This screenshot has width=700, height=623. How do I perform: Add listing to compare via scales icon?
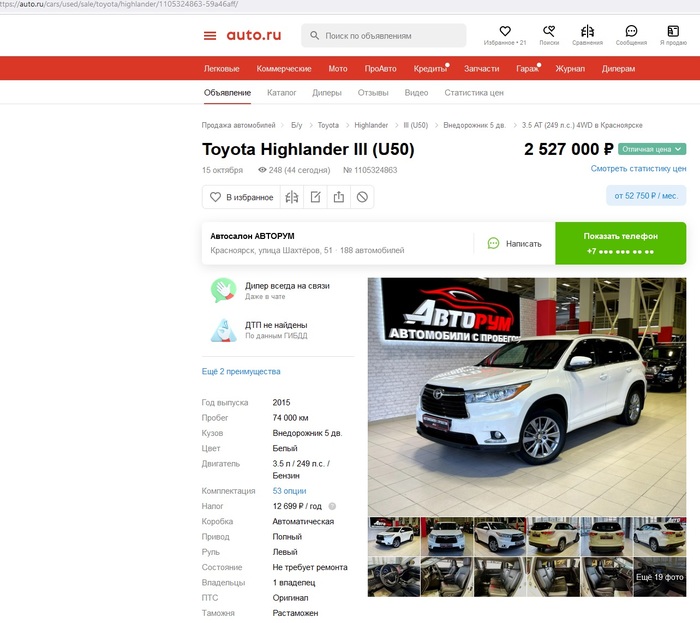pos(292,197)
